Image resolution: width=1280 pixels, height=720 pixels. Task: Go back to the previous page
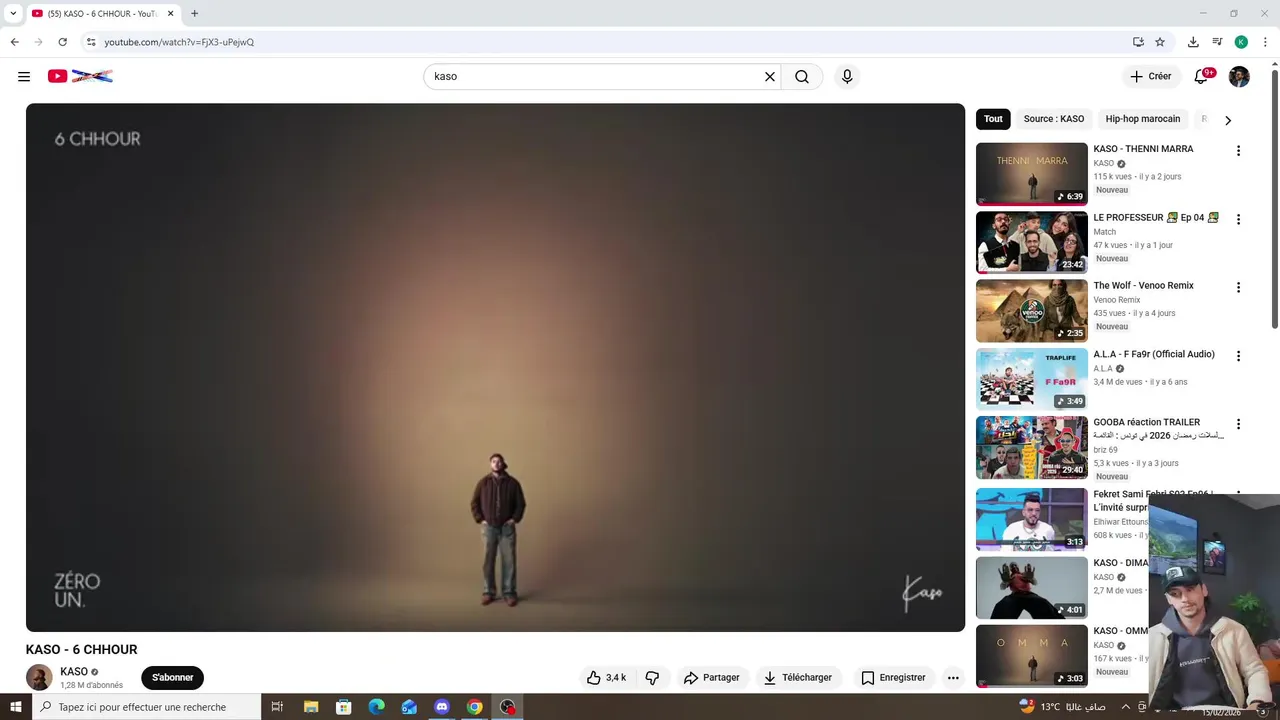(14, 42)
